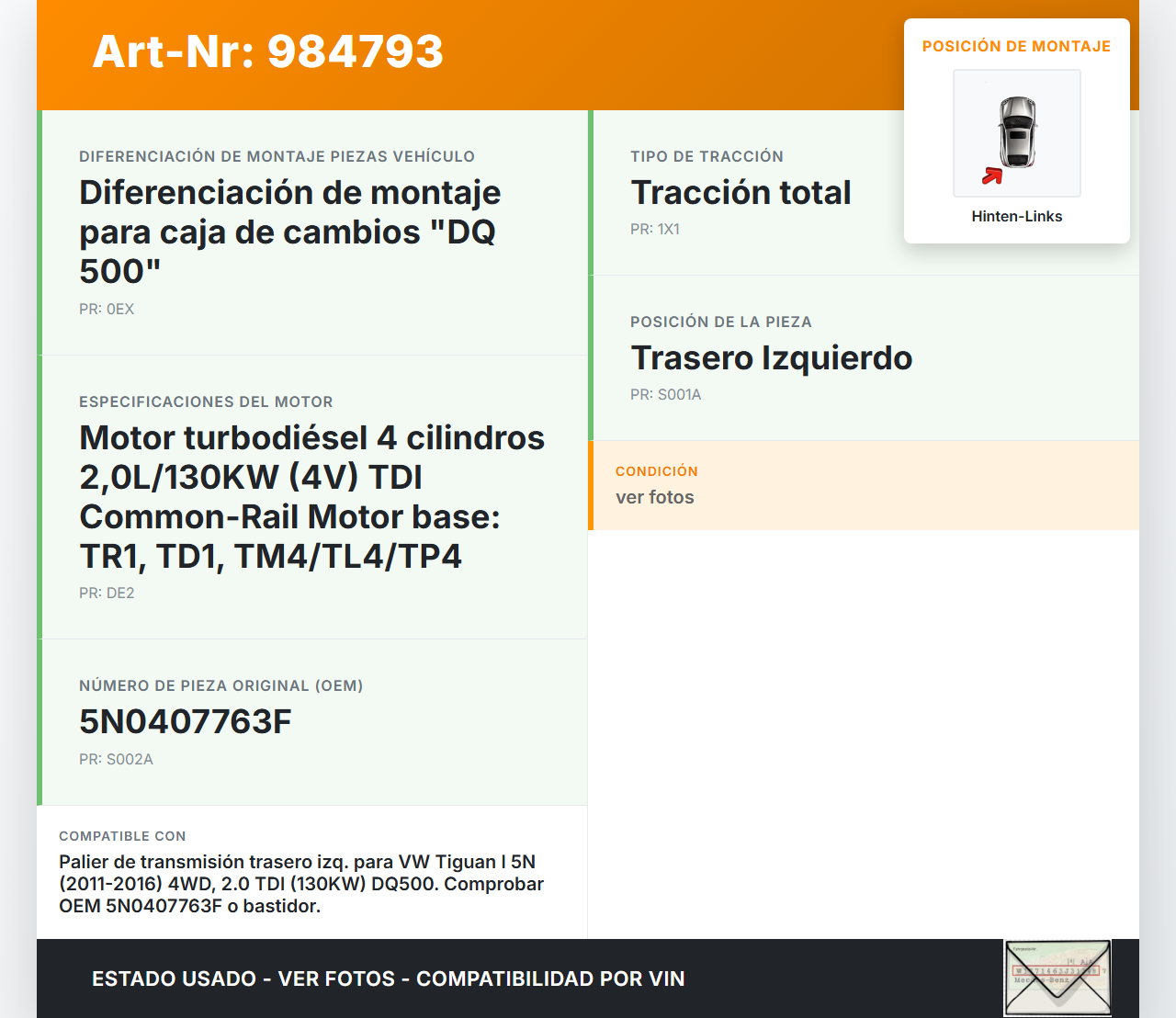Click the PR: S001A code
This screenshot has height=1018, width=1176.
[x=665, y=395]
